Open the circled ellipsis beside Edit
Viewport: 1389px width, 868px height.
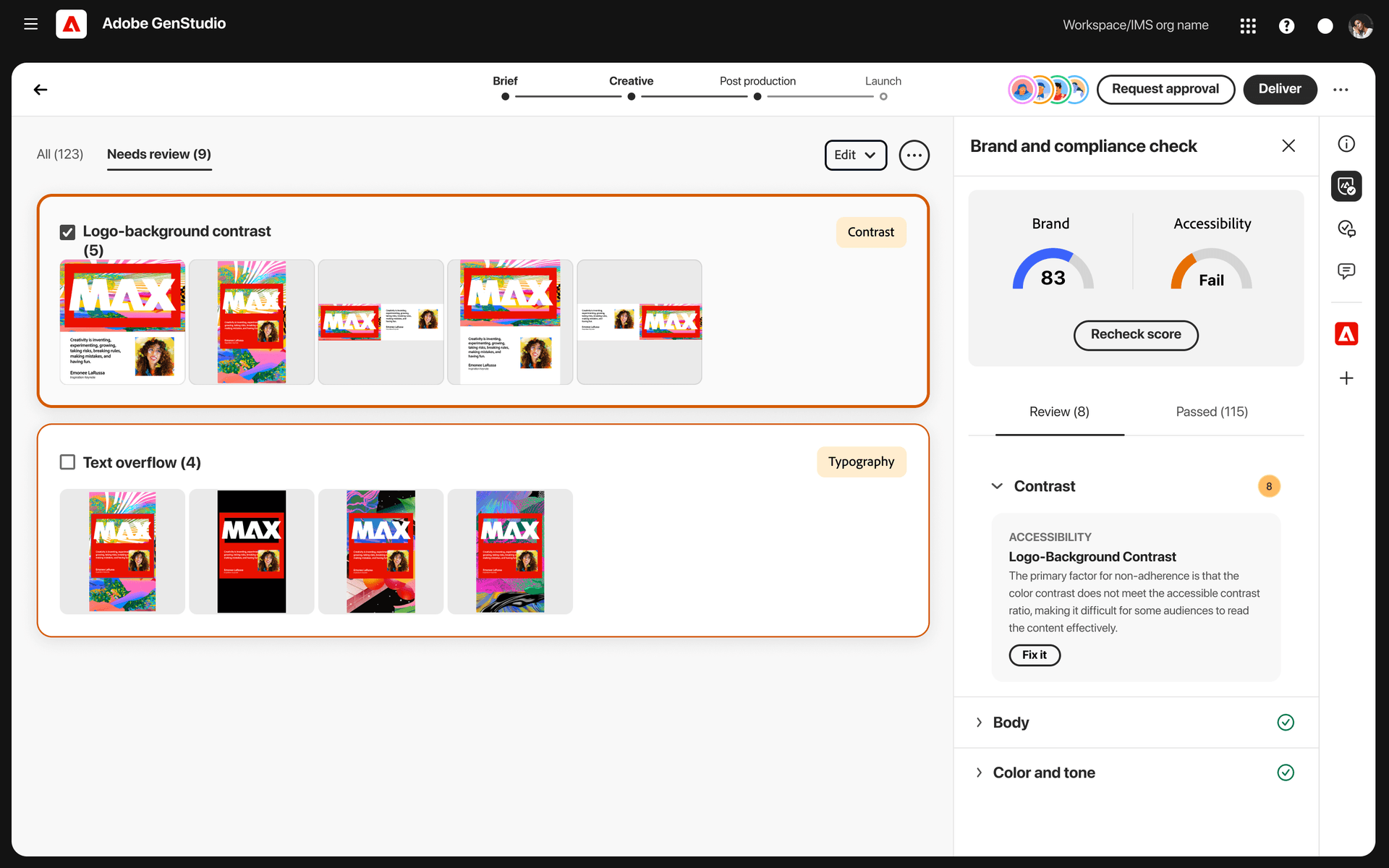914,155
